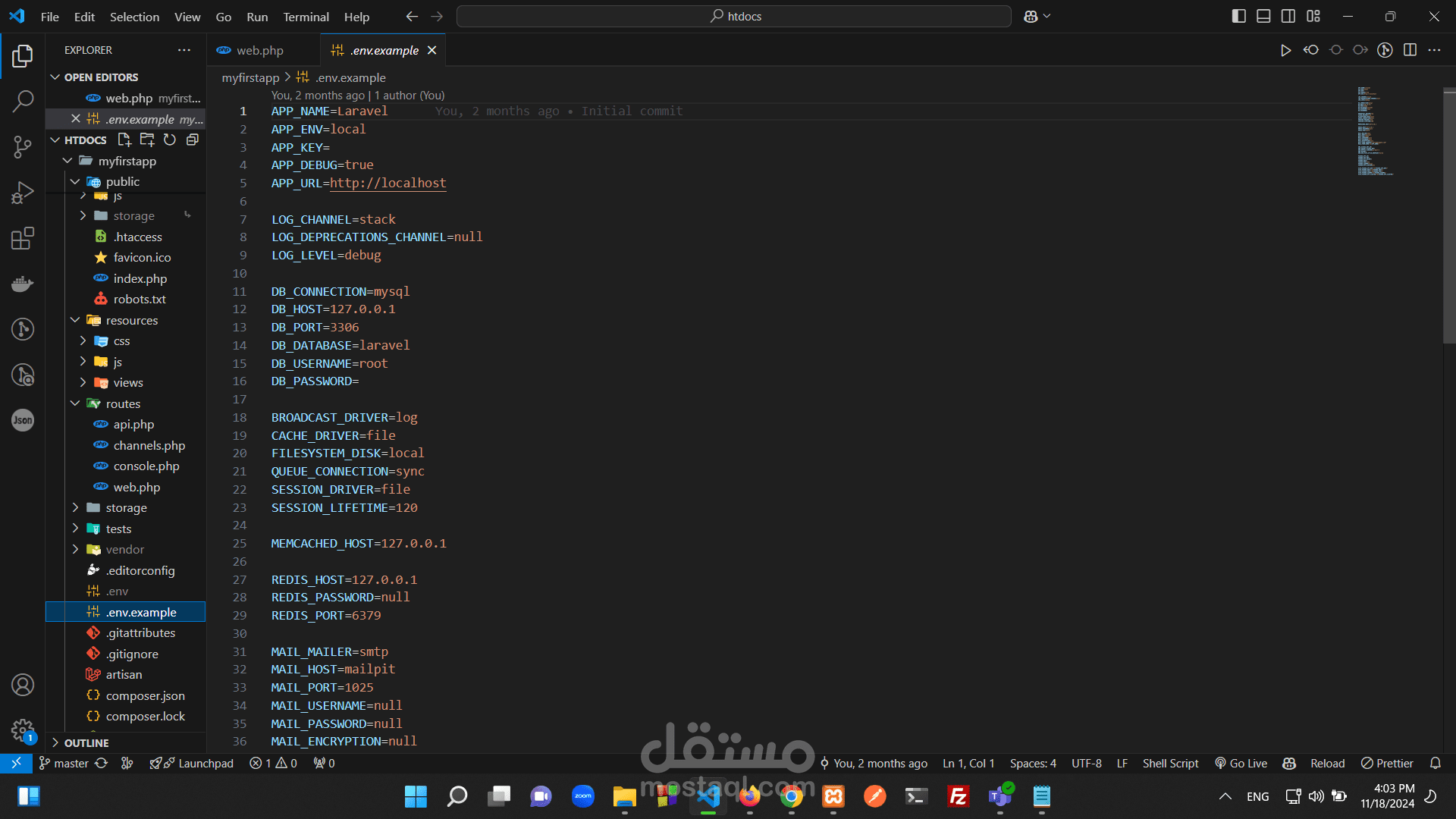Switch to the web.php tab
This screenshot has height=819, width=1456.
[x=259, y=50]
